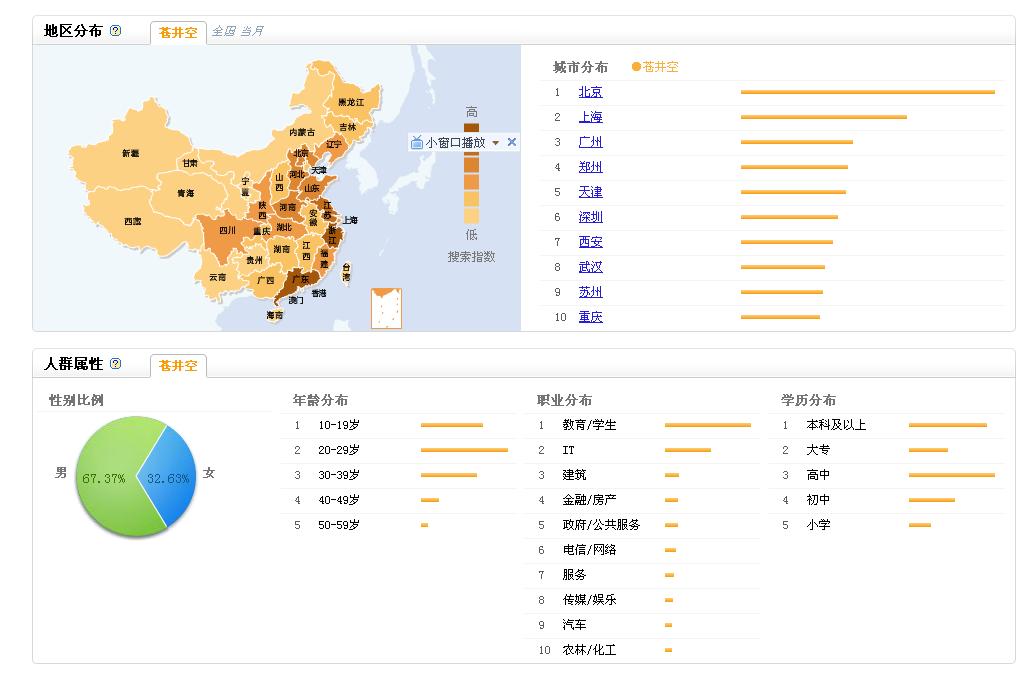
Task: Open the 西安 city link
Action: pyautogui.click(x=590, y=242)
